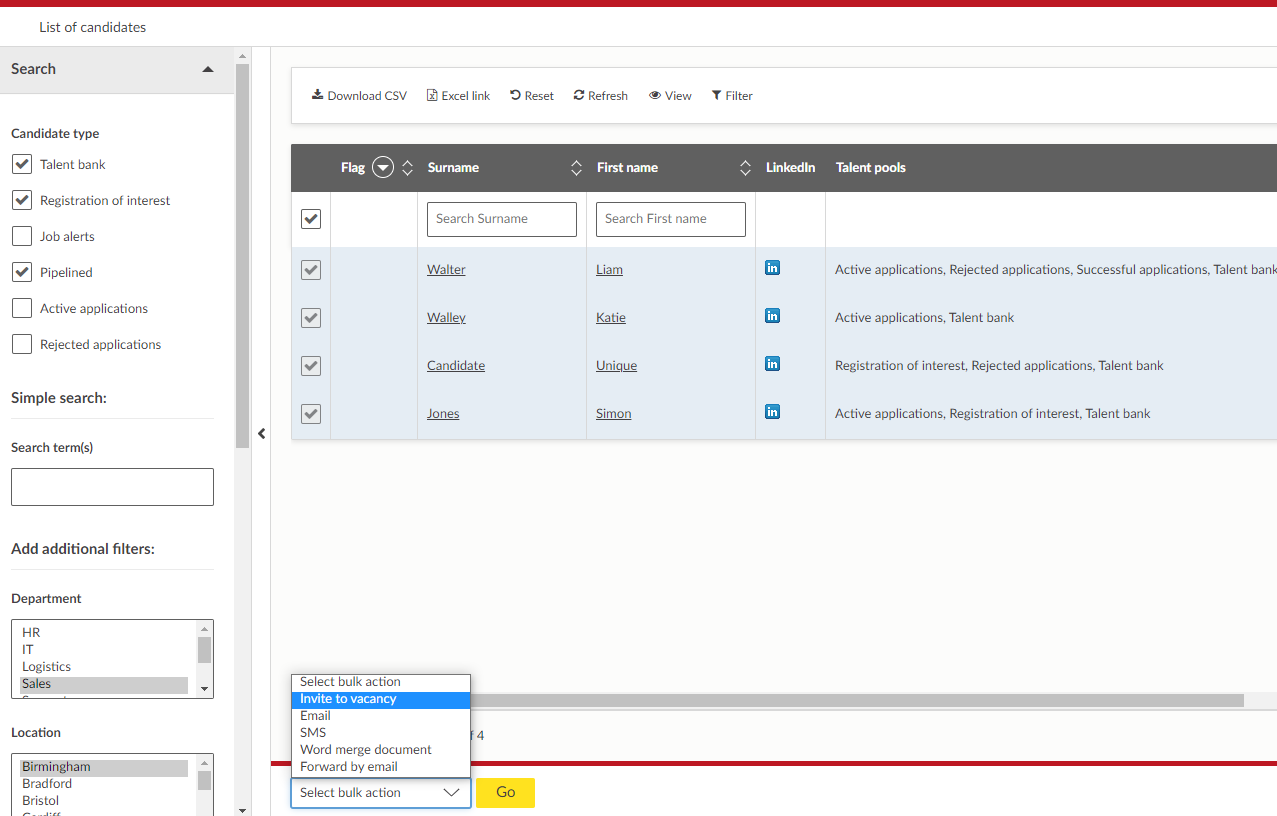Open Simon Jones's LinkedIn icon
This screenshot has height=816, width=1277.
click(772, 412)
